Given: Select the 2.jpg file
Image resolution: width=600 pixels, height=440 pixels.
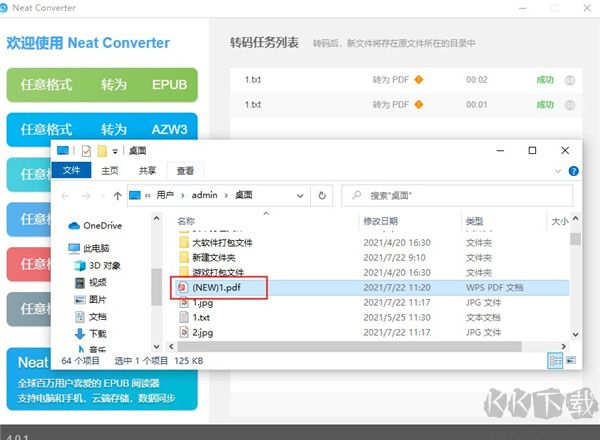Looking at the screenshot, I should 203,332.
